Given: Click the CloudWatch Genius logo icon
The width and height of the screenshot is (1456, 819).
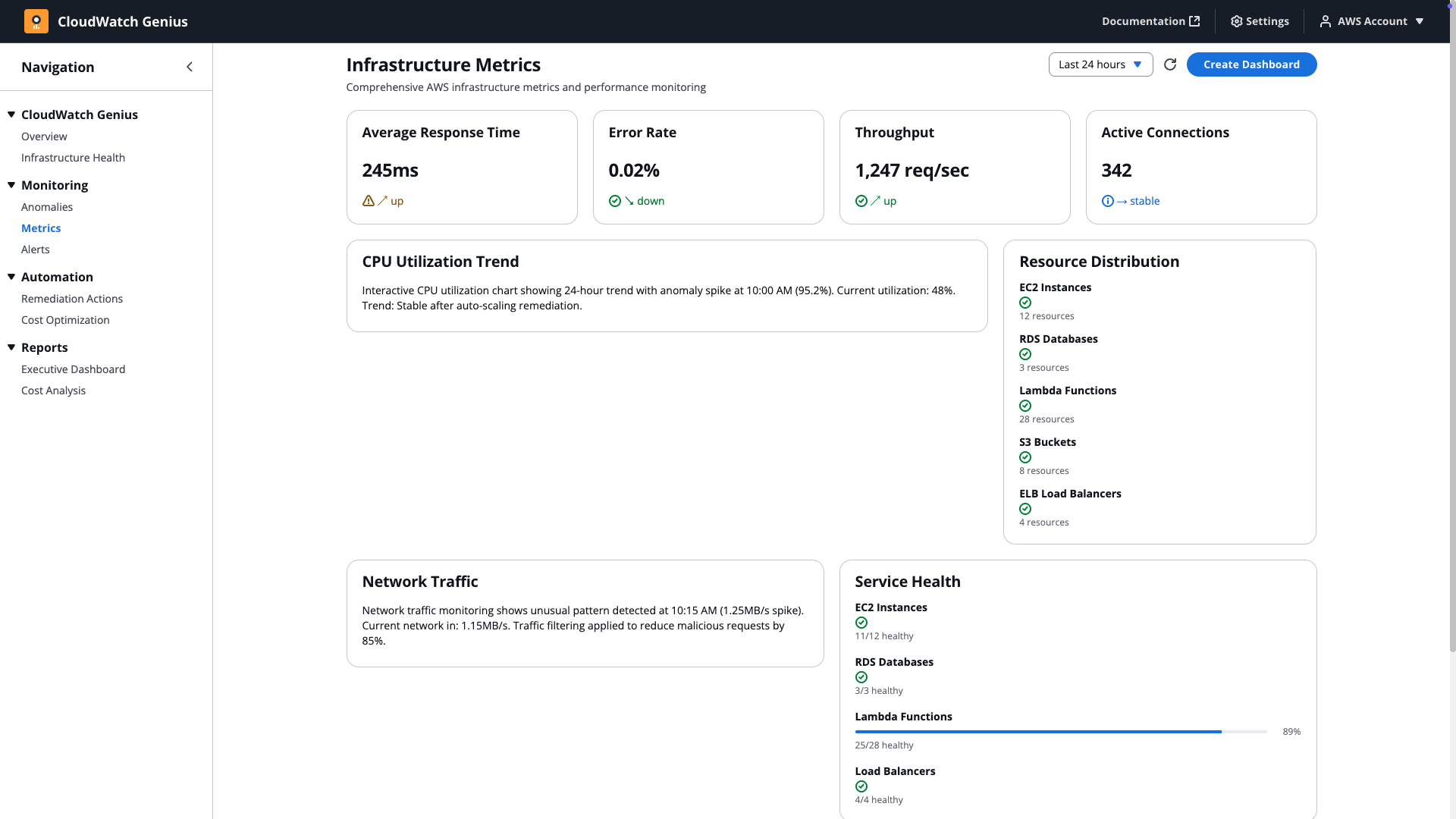Looking at the screenshot, I should click(x=36, y=21).
